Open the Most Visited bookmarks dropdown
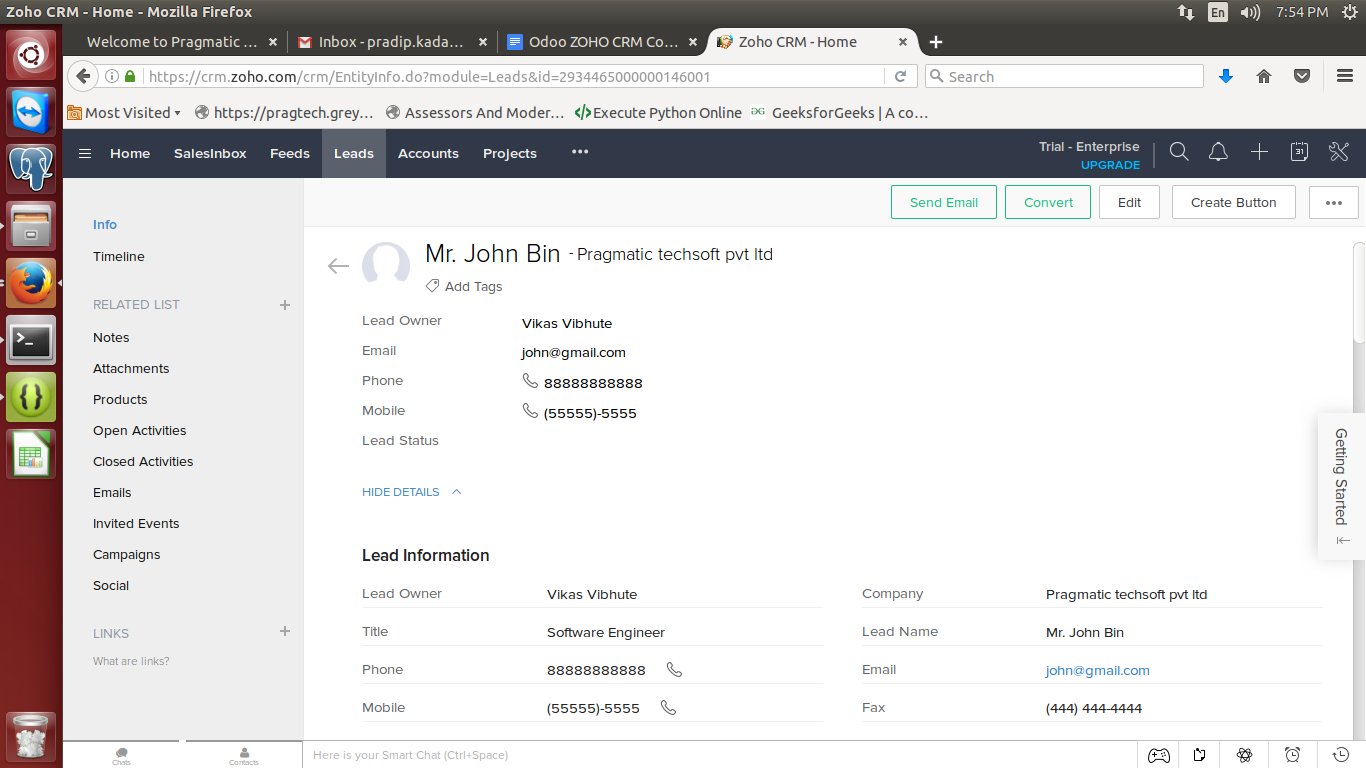Image resolution: width=1366 pixels, height=768 pixels. click(x=124, y=112)
